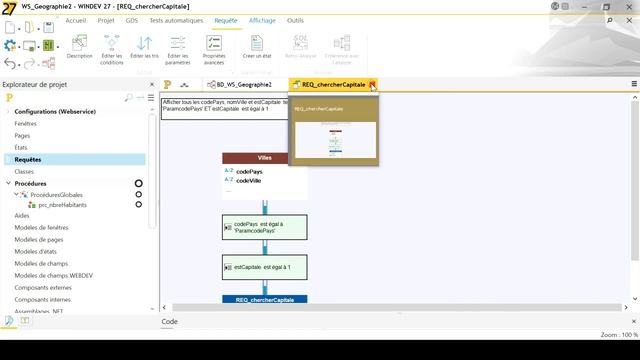Click estCapitale est égal à 1 condition
Viewport: 640px width, 360px height.
(x=264, y=267)
